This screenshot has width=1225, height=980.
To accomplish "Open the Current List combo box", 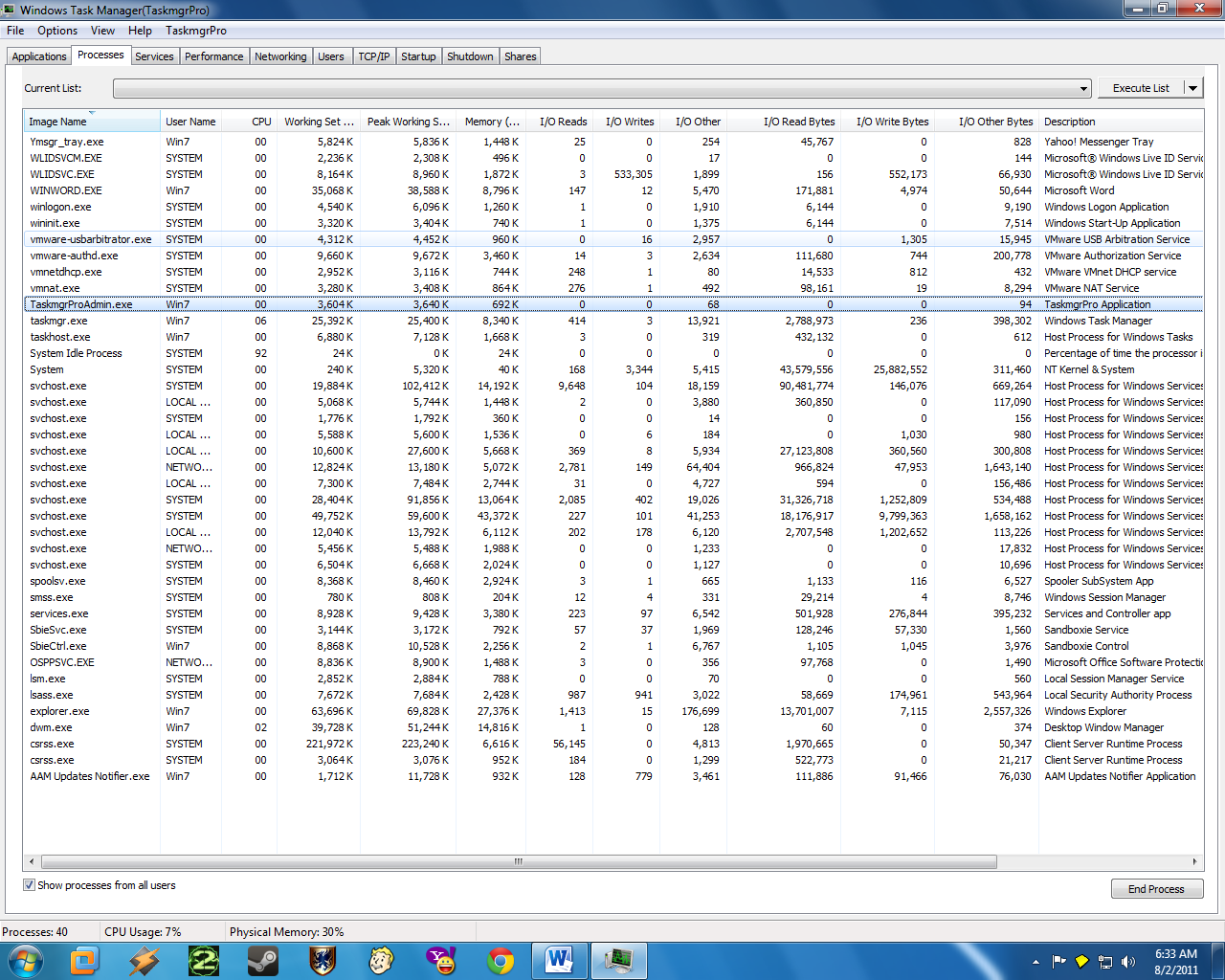I will click(x=602, y=88).
